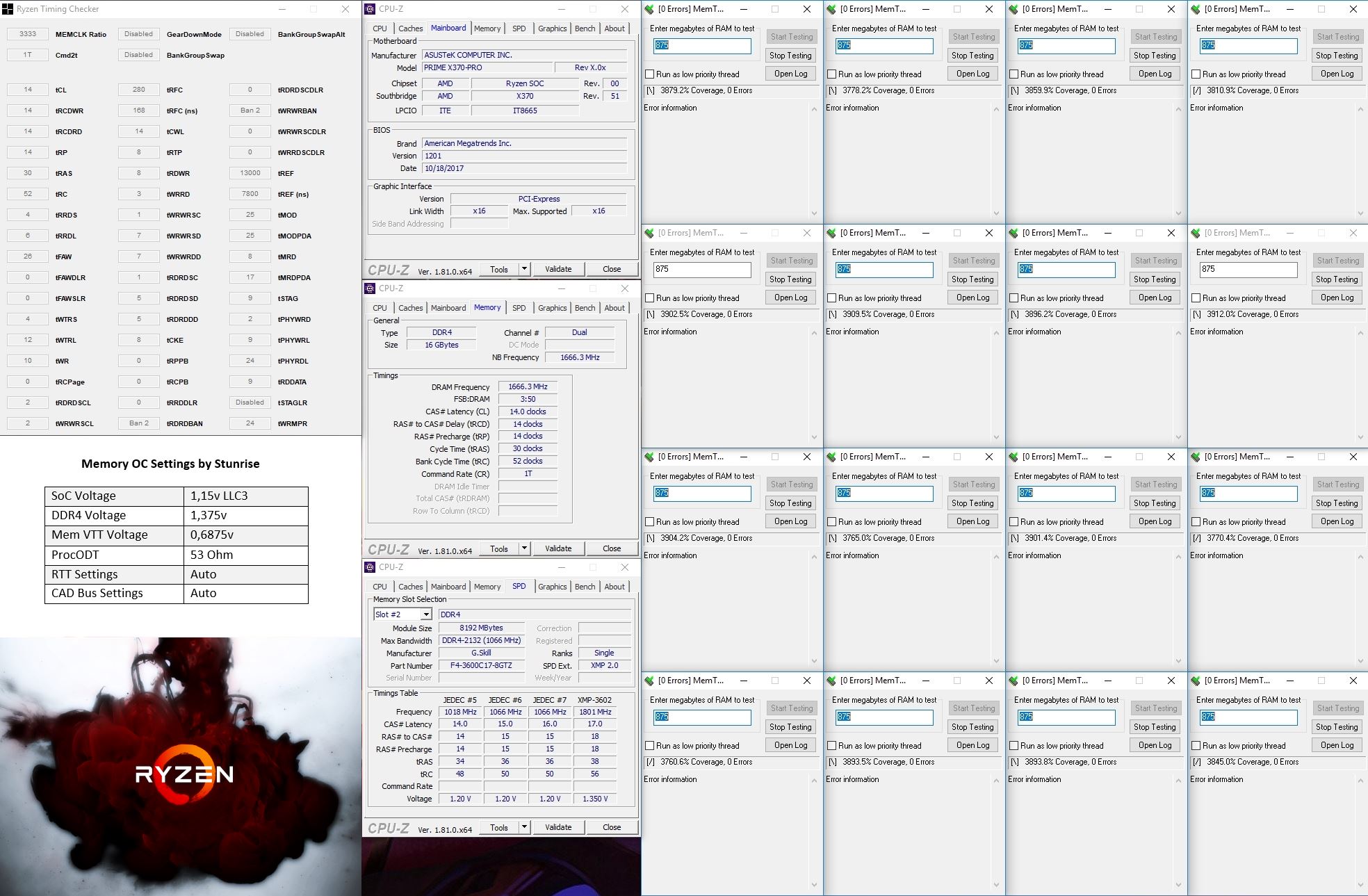
Task: Open the Slot #2 memory slot dropdown
Action: pos(425,614)
